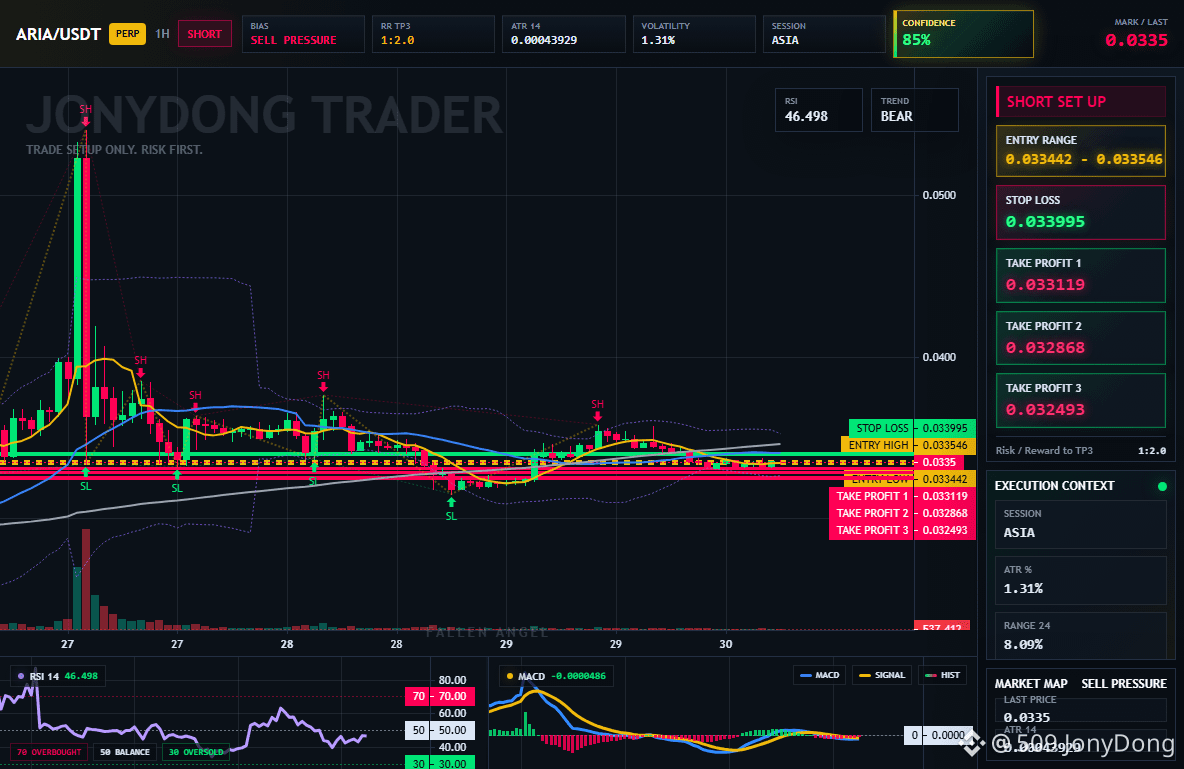Select the ATR 14 value card in header

tap(564, 34)
